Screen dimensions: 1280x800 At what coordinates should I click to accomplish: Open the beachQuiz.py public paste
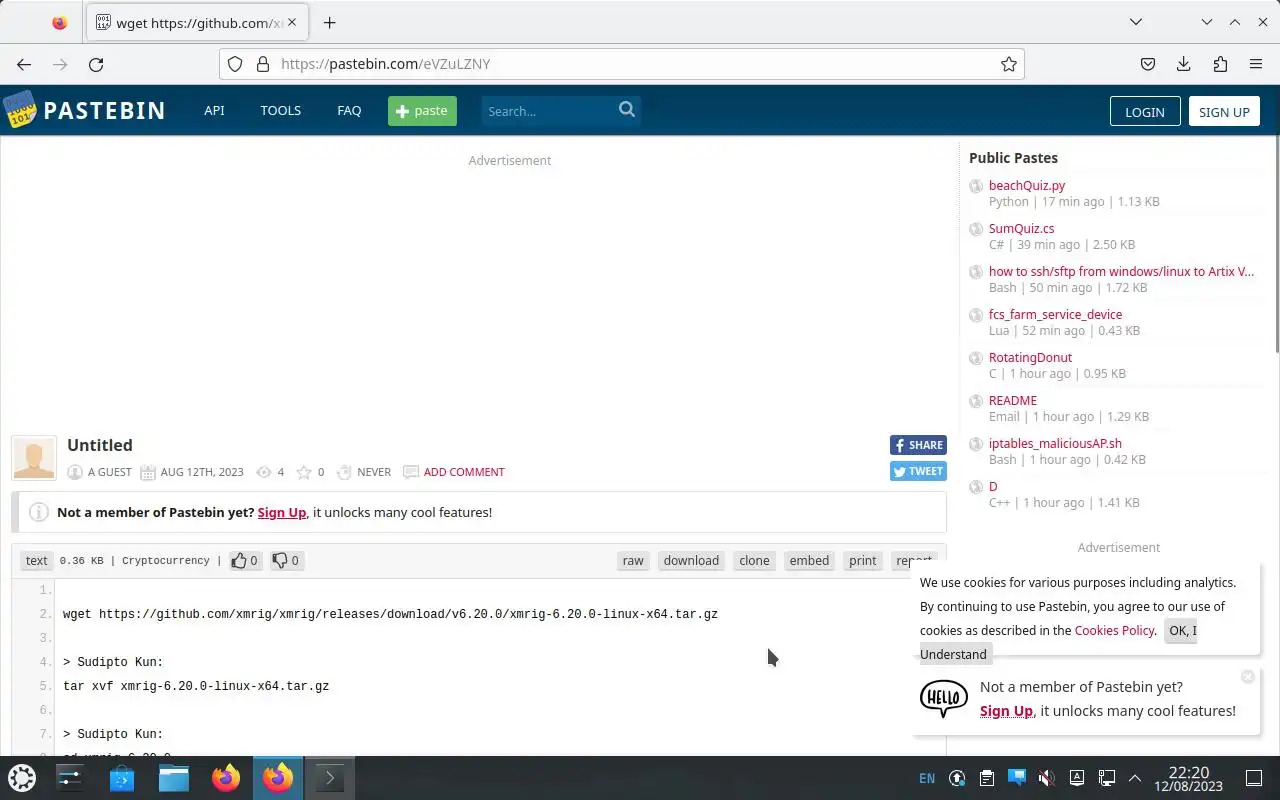[1027, 185]
